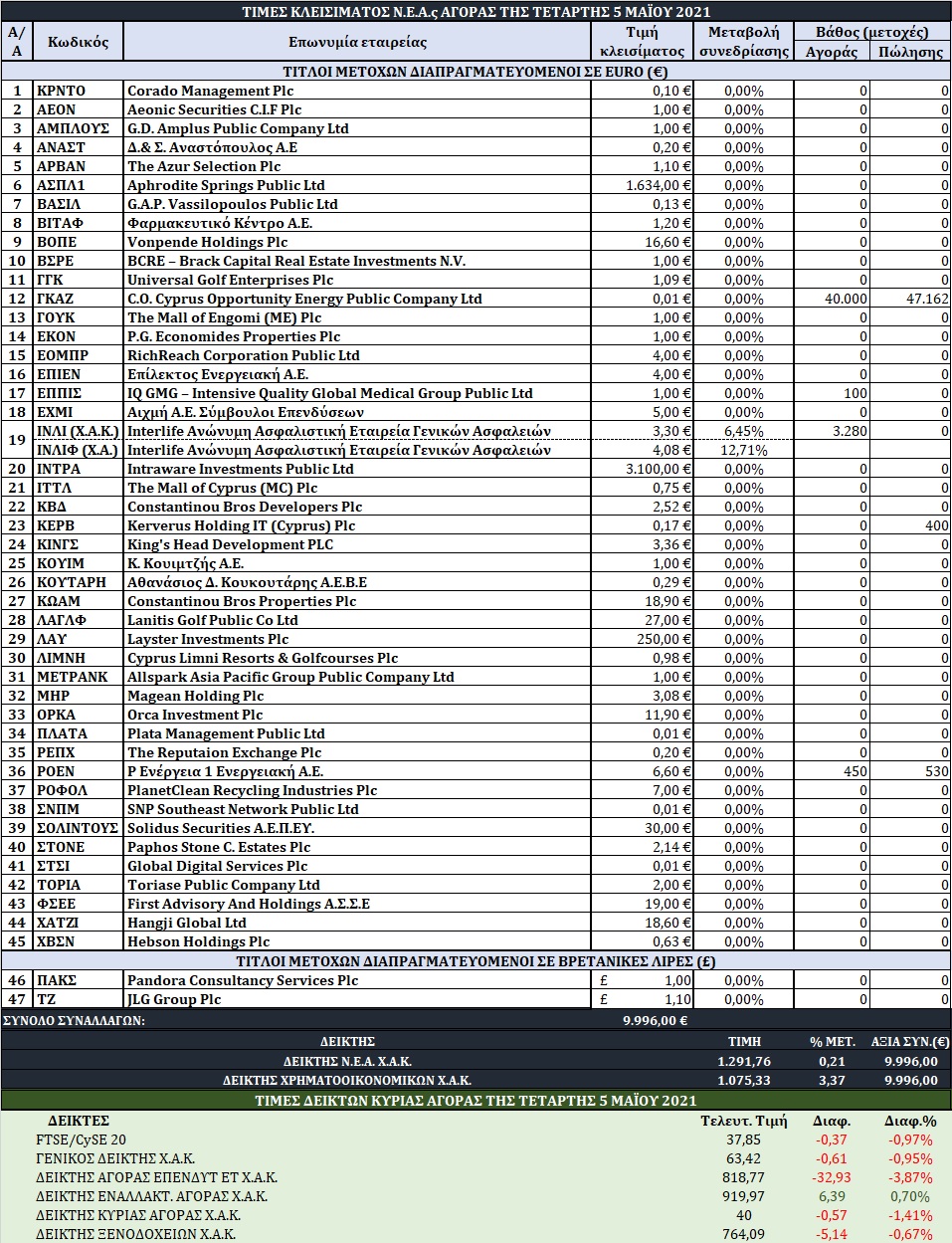Click the 6,45% change cell for ΙΝΛΙ
The image size is (952, 1243).
744,431
